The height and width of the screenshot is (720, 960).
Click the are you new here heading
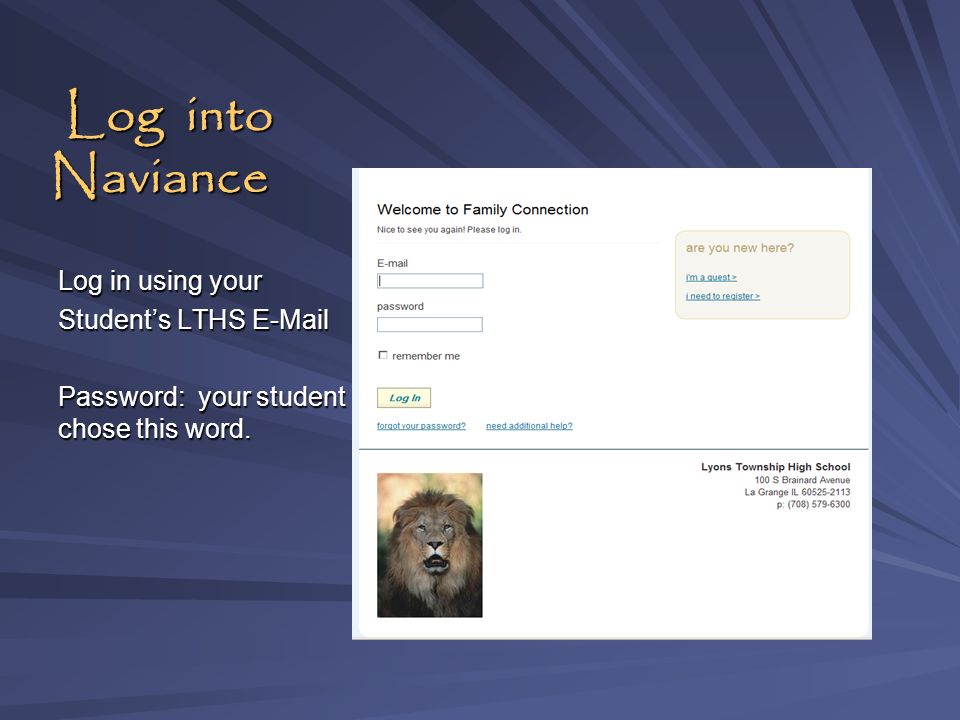[740, 248]
